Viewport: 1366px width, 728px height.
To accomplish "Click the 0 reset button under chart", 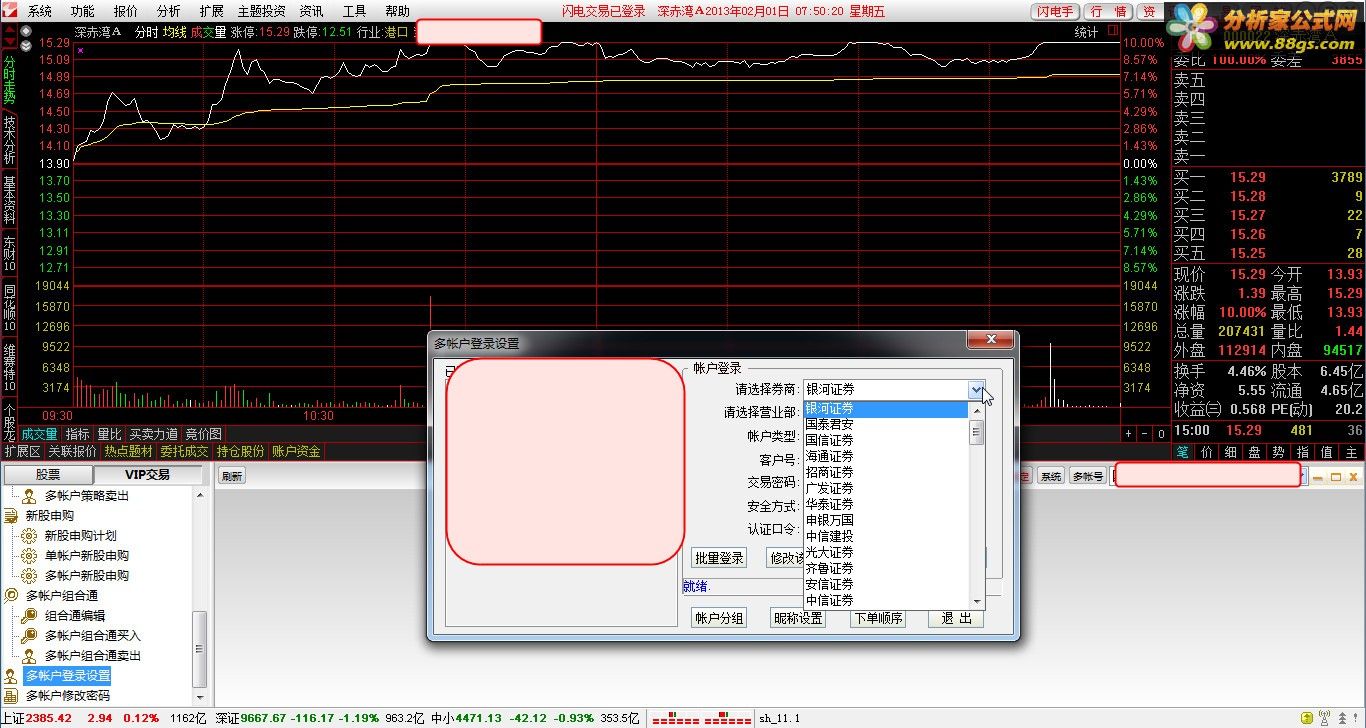I will point(1161,434).
